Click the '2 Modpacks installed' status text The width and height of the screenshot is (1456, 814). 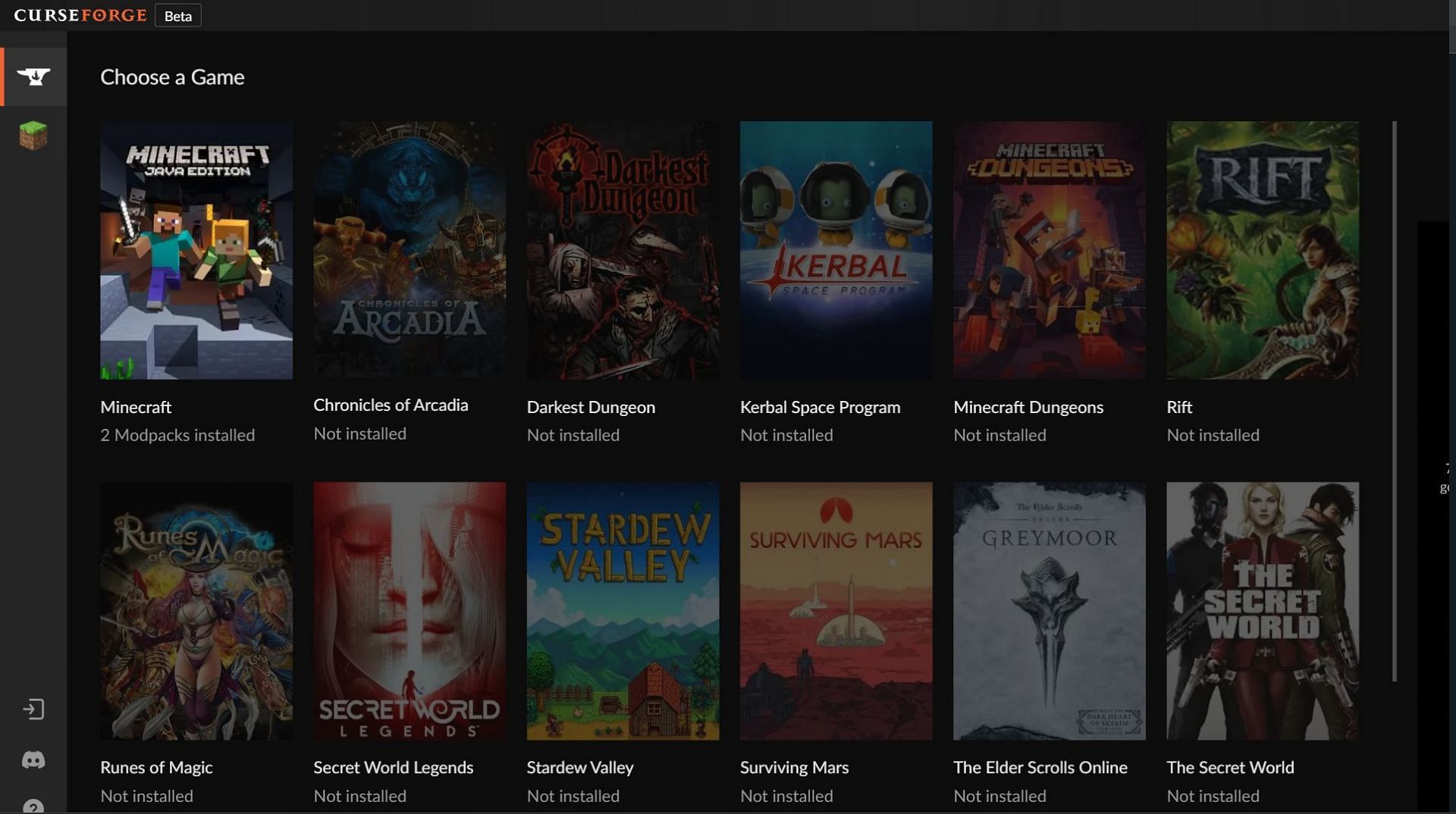177,435
